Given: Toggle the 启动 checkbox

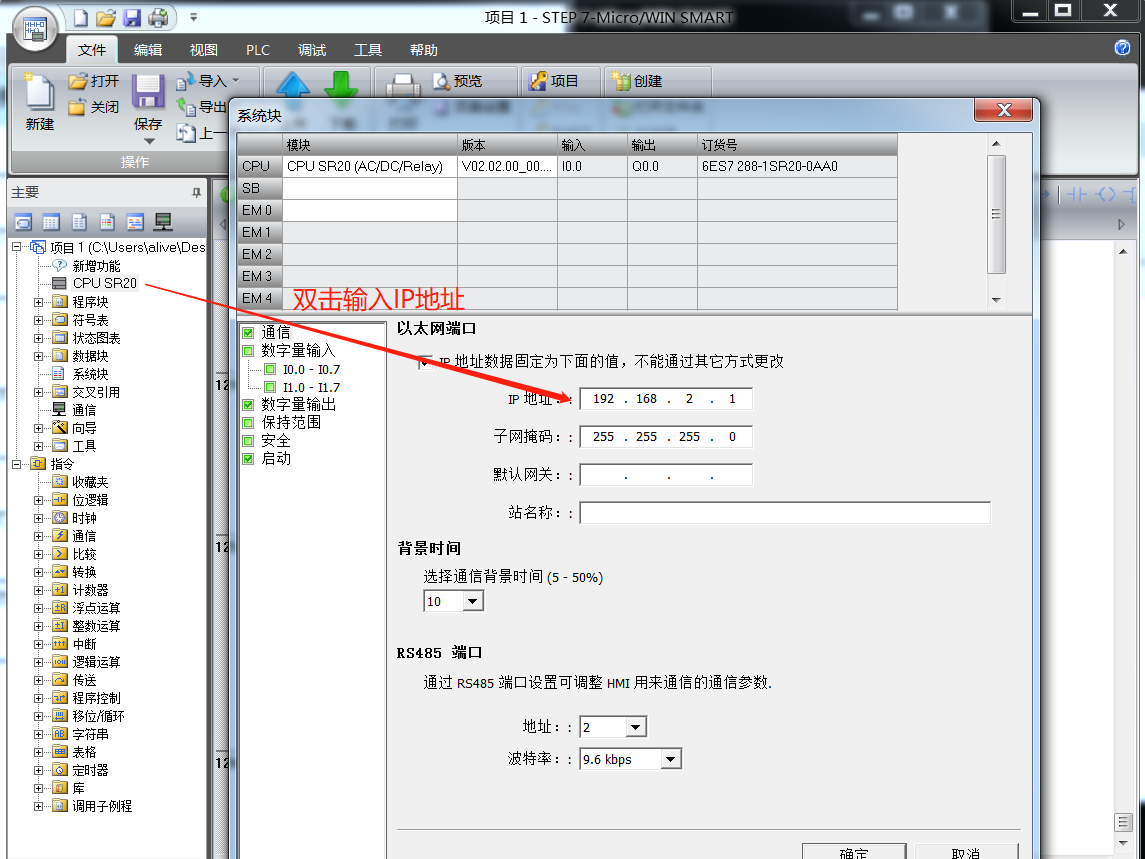Looking at the screenshot, I should click(x=248, y=459).
